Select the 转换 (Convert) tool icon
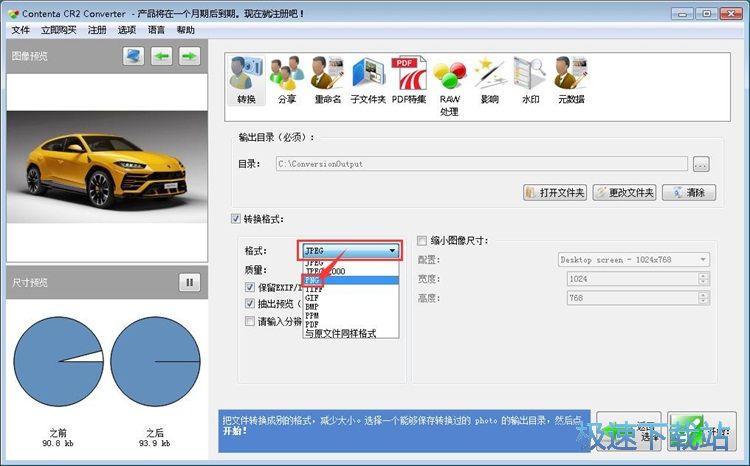This screenshot has height=466, width=750. point(246,80)
